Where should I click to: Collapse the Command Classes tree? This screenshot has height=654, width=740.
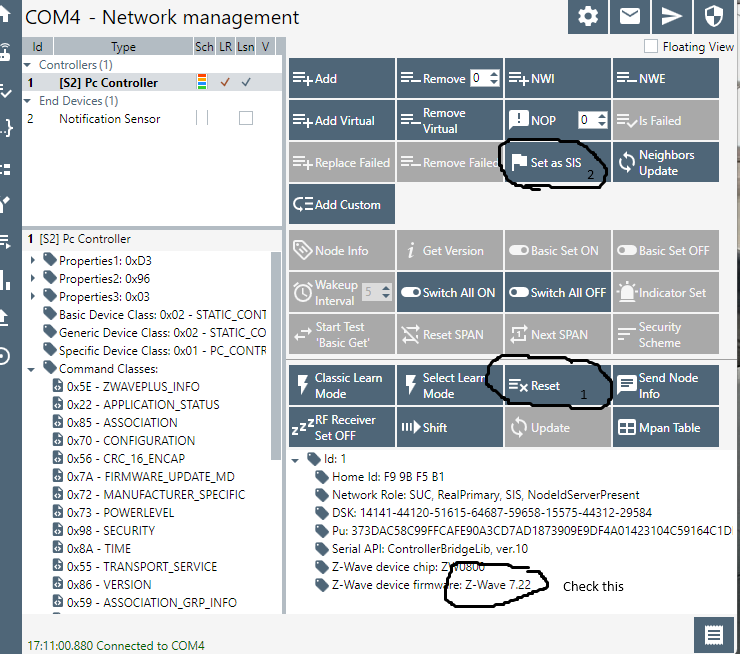point(34,368)
